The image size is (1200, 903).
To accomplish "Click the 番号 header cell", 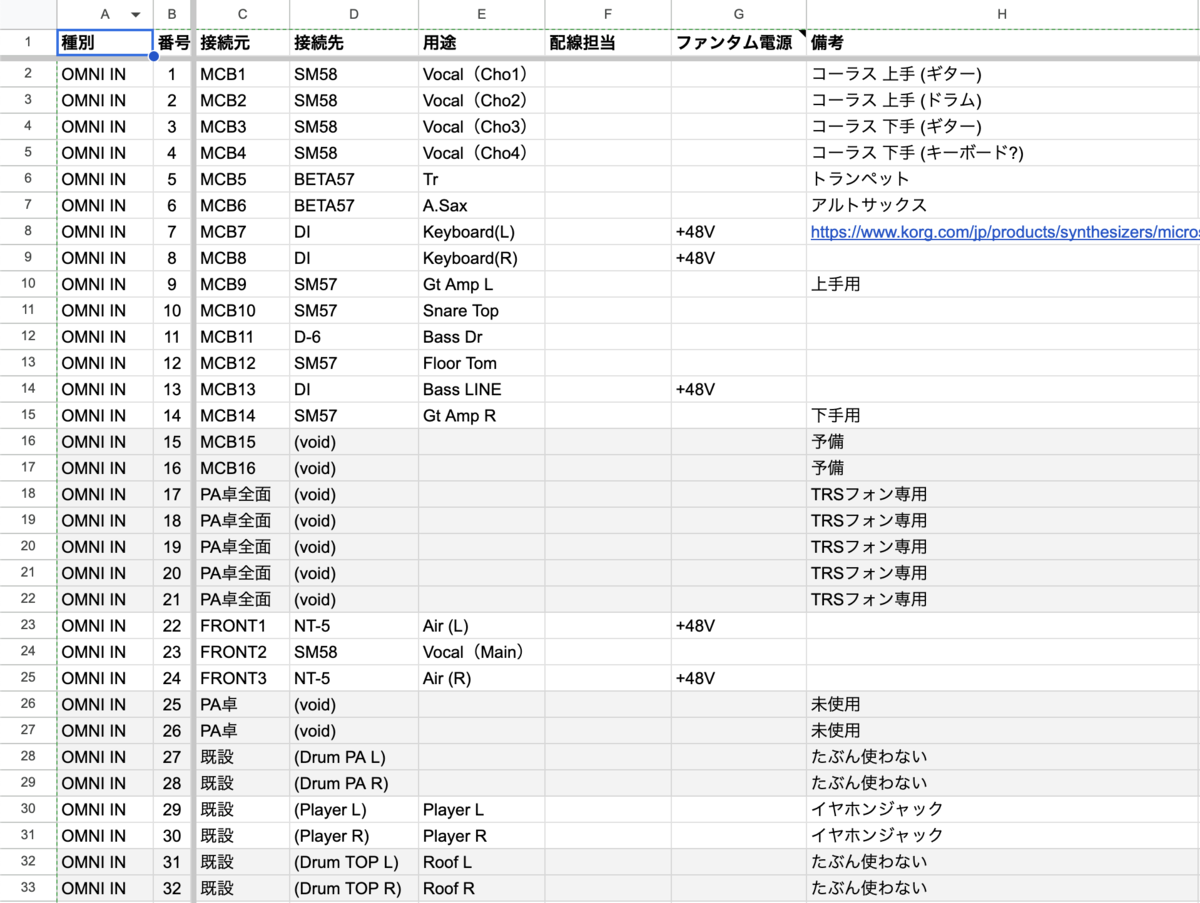I will coord(173,44).
